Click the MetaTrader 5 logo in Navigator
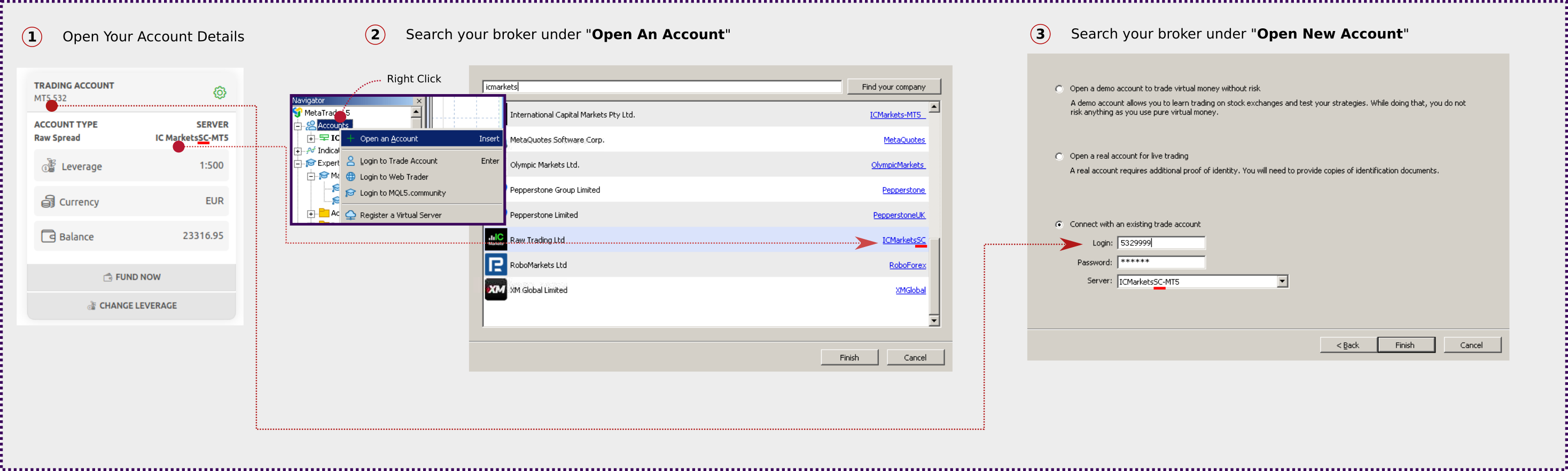This screenshot has height=471, width=1568. tap(298, 113)
